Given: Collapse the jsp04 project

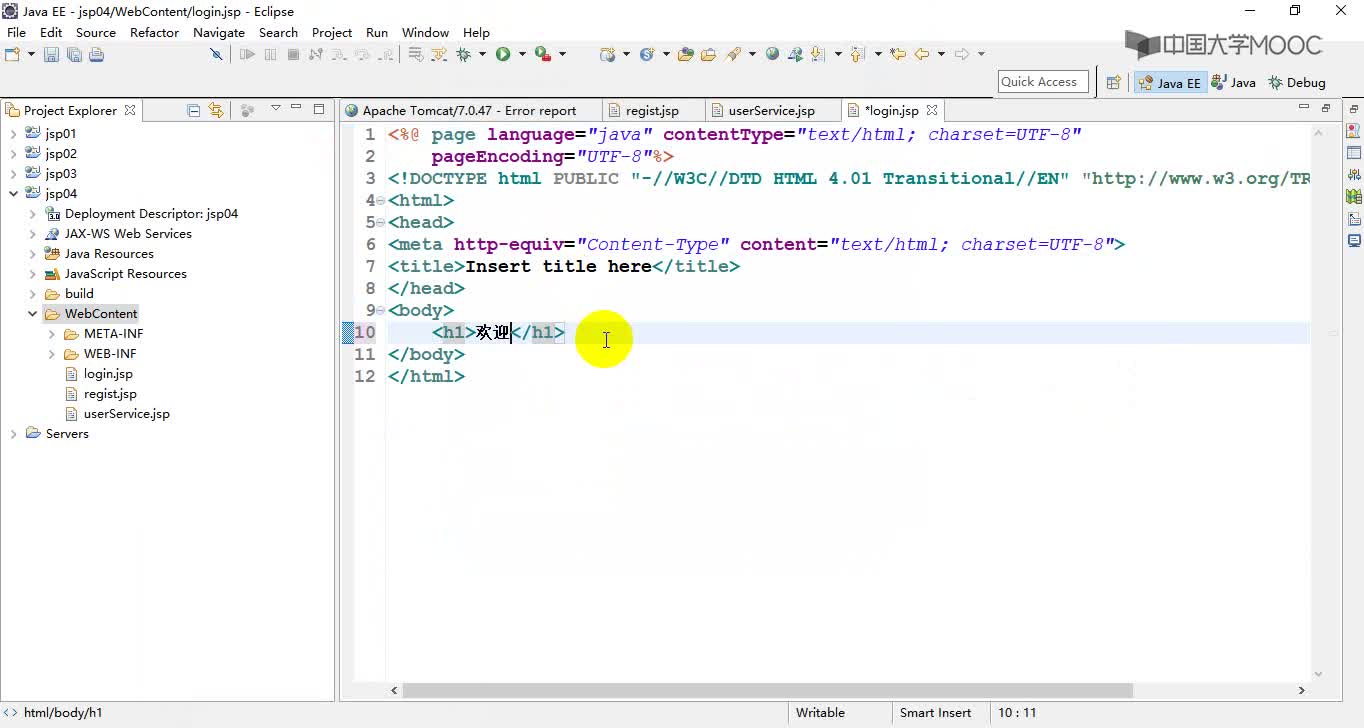Looking at the screenshot, I should point(13,193).
